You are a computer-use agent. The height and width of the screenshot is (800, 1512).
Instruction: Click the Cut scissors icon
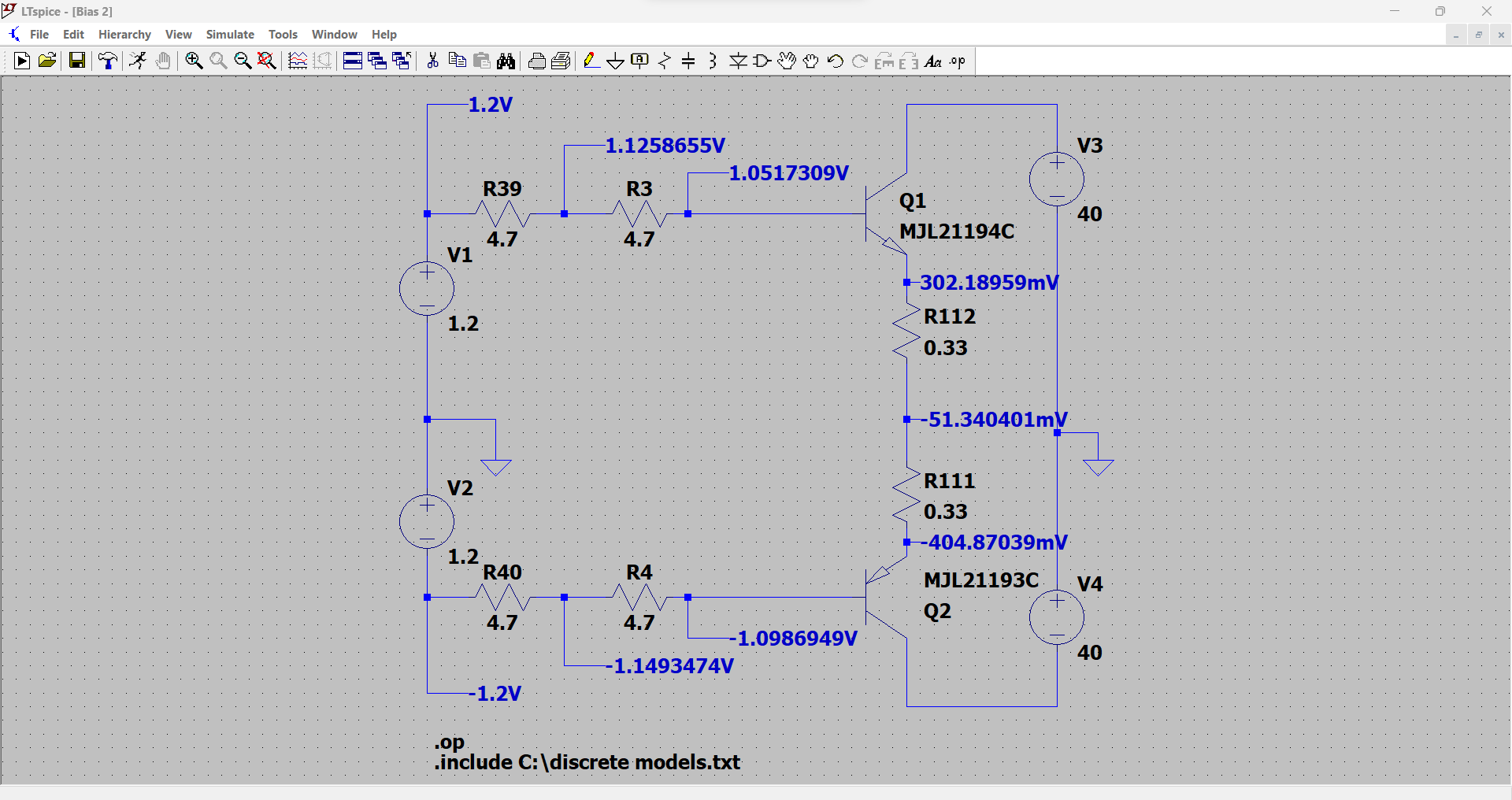tap(432, 61)
